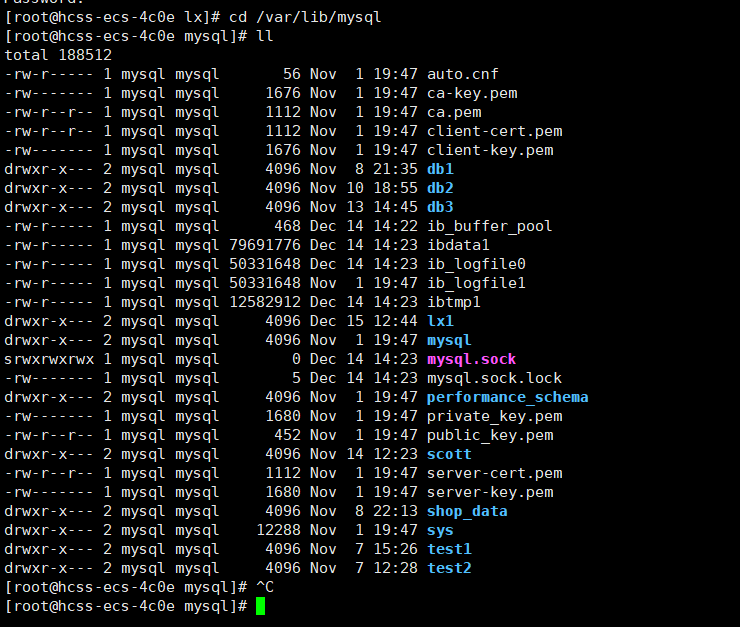Select the shop_data directory name
Viewport: 740px width, 627px height.
click(467, 511)
